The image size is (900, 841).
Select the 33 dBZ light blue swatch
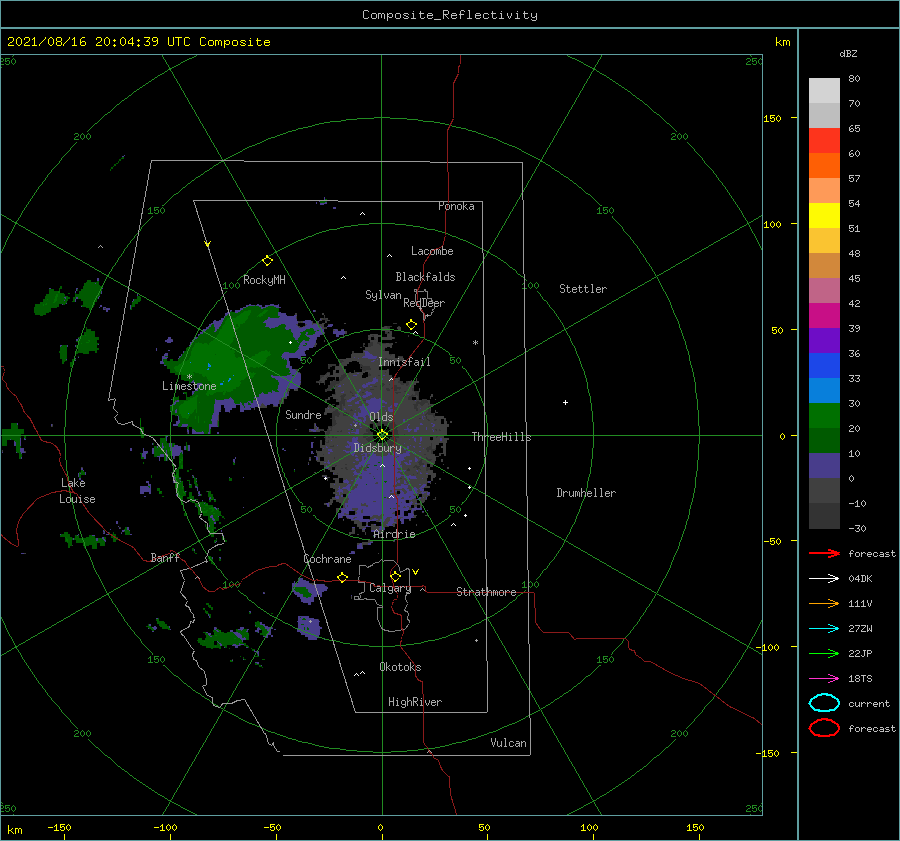tap(824, 390)
